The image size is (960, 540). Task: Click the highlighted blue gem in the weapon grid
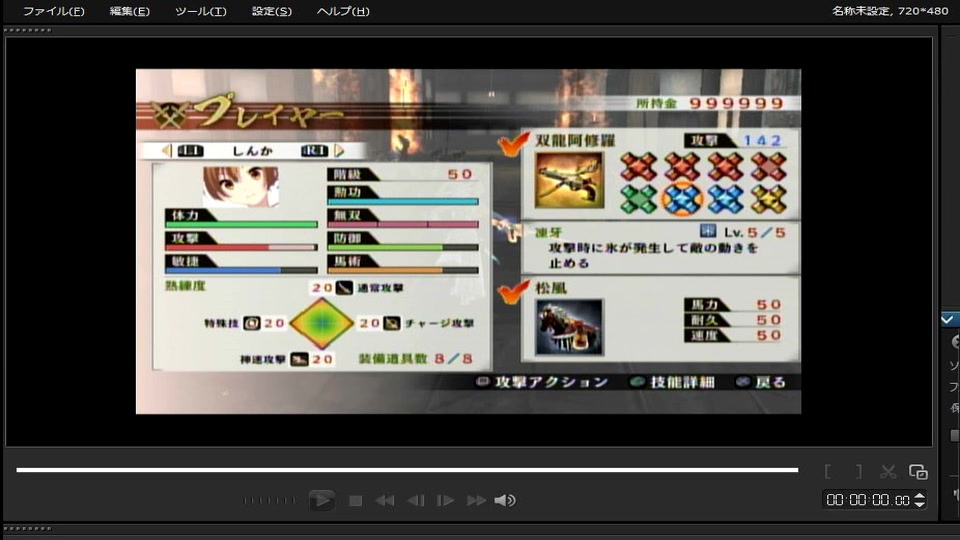[x=682, y=199]
